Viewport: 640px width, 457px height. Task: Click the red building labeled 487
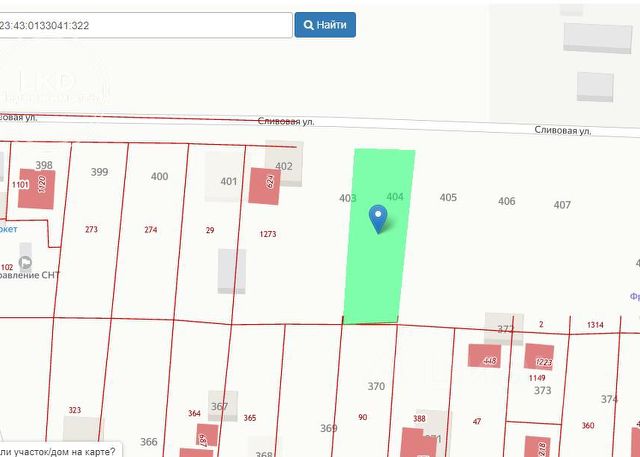[x=207, y=435]
